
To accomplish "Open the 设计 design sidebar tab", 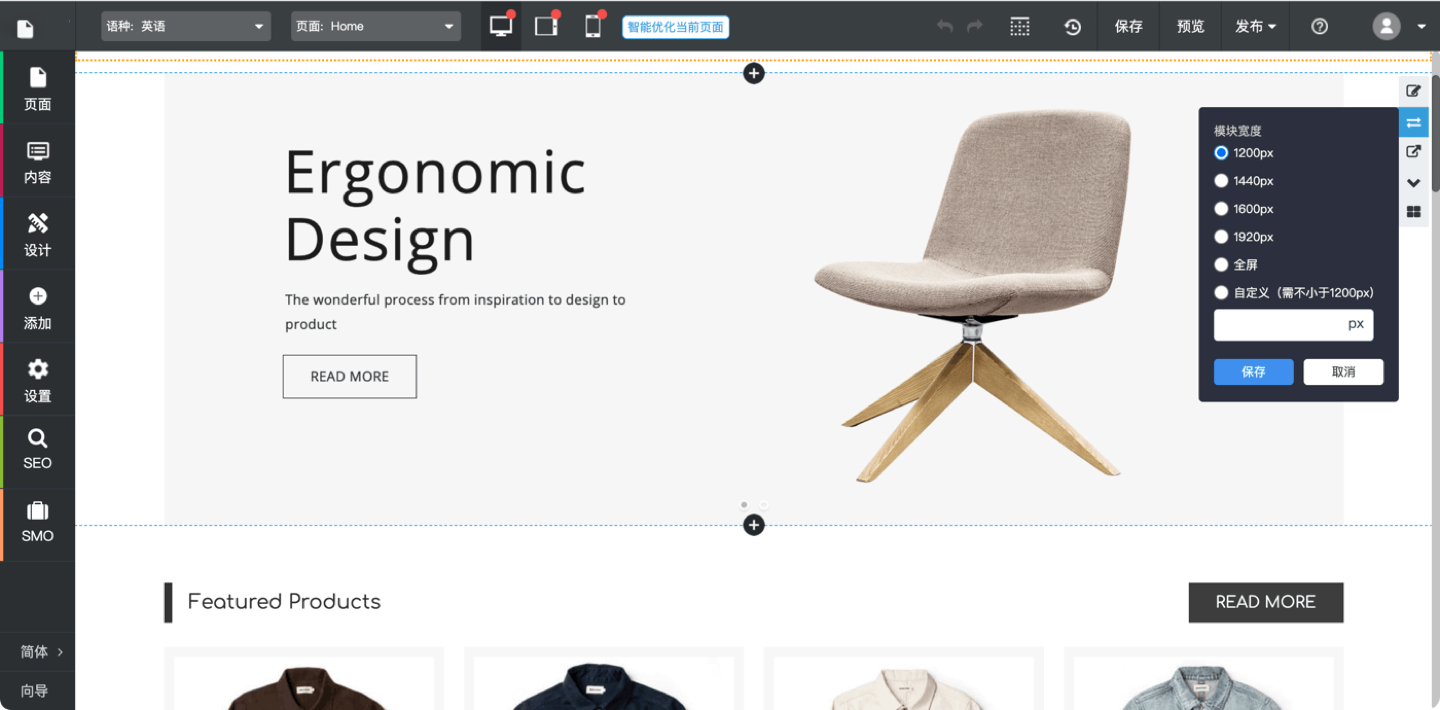I will [x=38, y=234].
